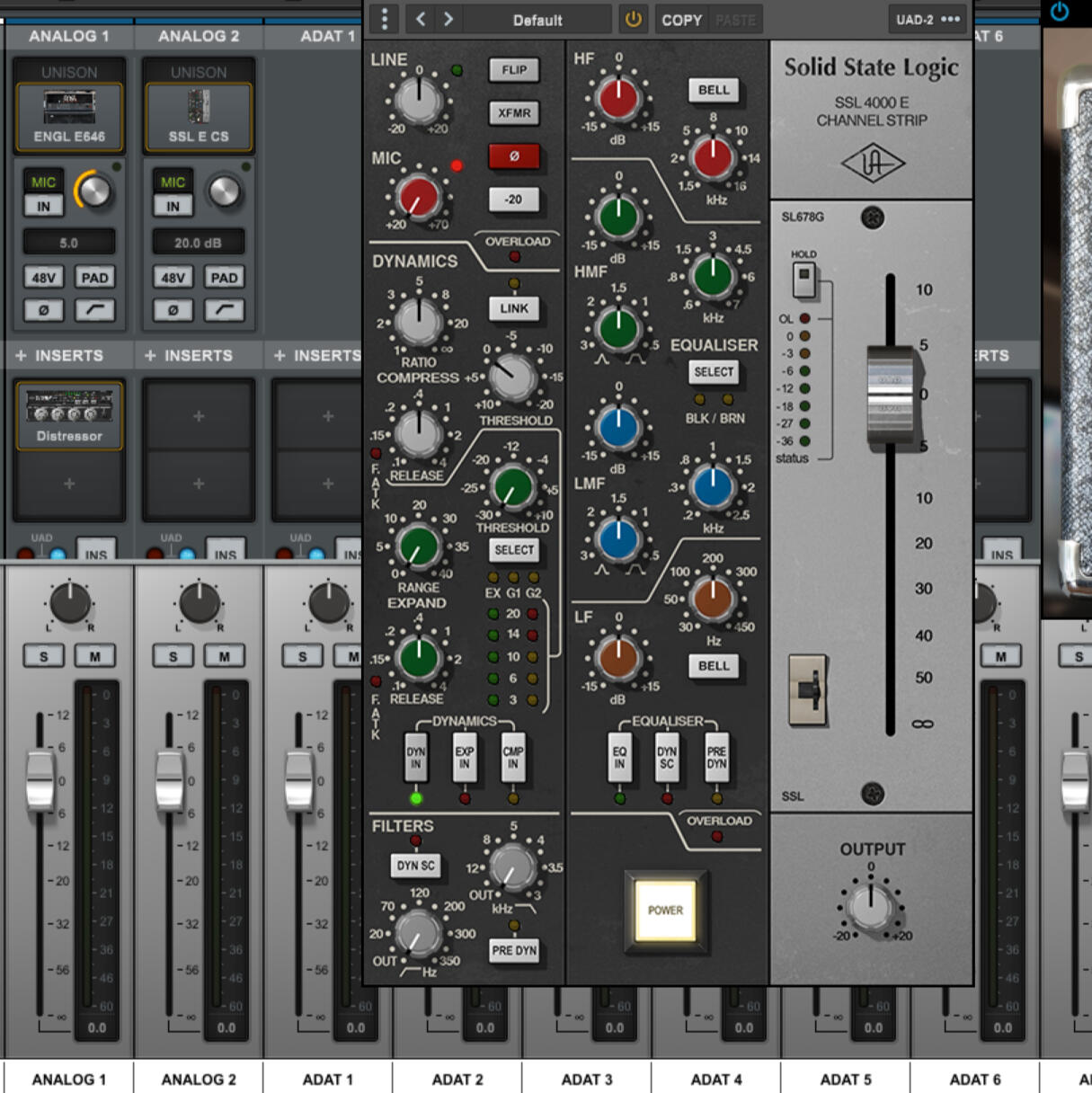Screen dimensions: 1092x1093
Task: Toggle the PRE DYN equaliser switch
Action: (x=716, y=758)
